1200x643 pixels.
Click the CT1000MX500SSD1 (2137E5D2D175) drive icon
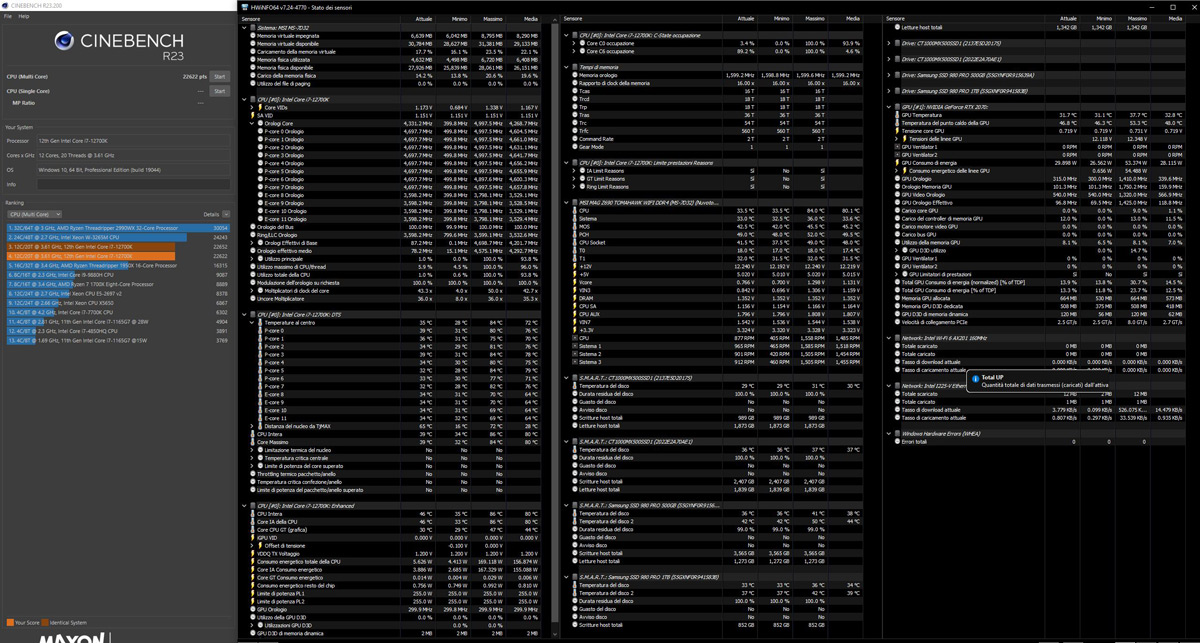(x=898, y=43)
